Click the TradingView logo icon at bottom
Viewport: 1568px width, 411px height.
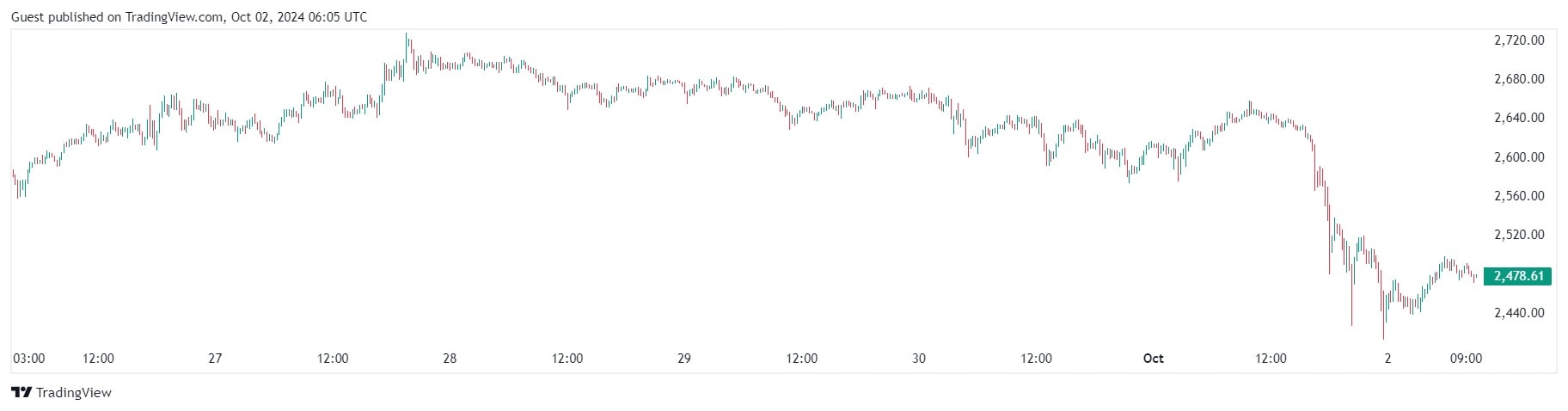coord(21,393)
